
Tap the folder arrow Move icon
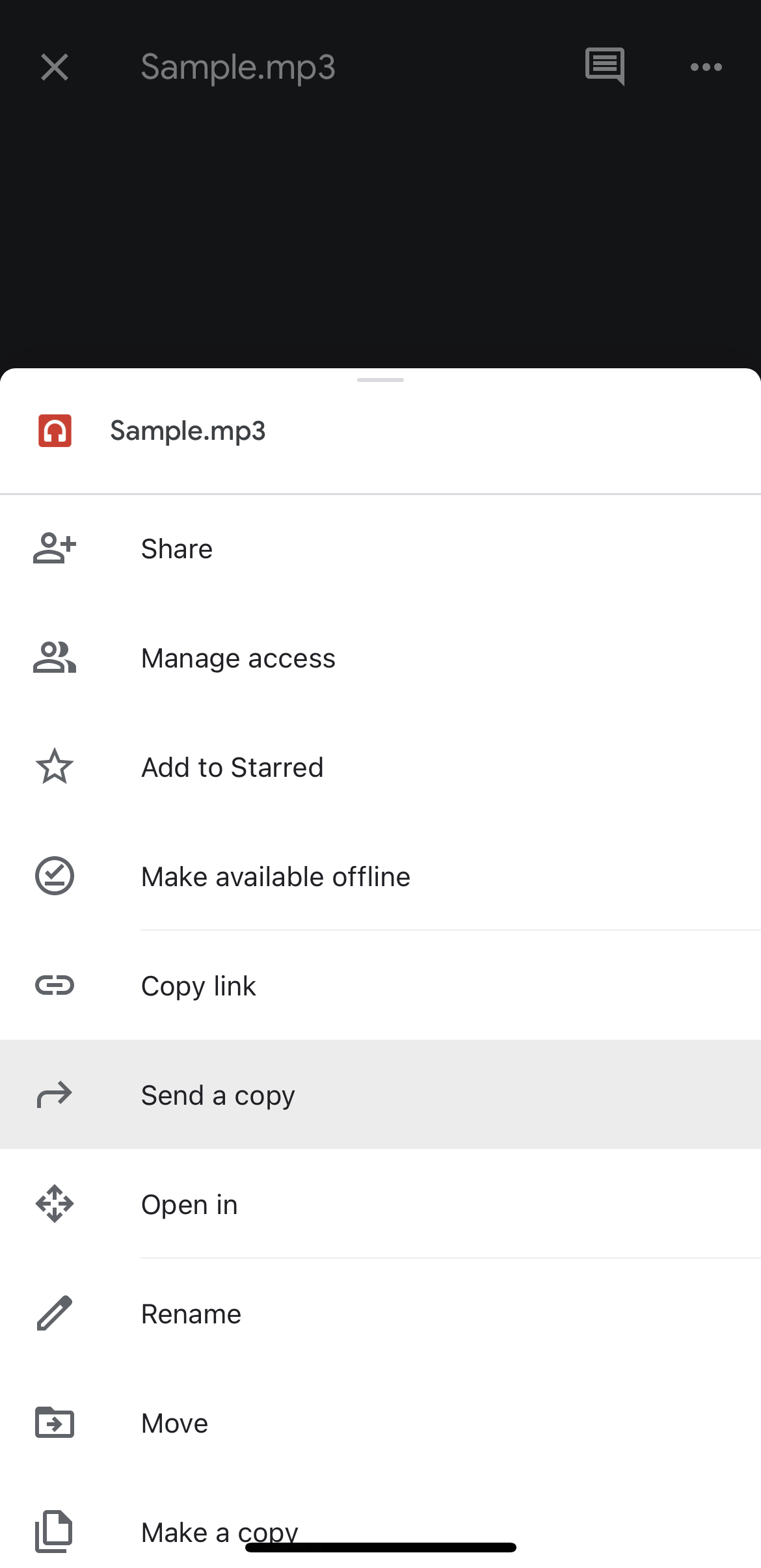(55, 1422)
